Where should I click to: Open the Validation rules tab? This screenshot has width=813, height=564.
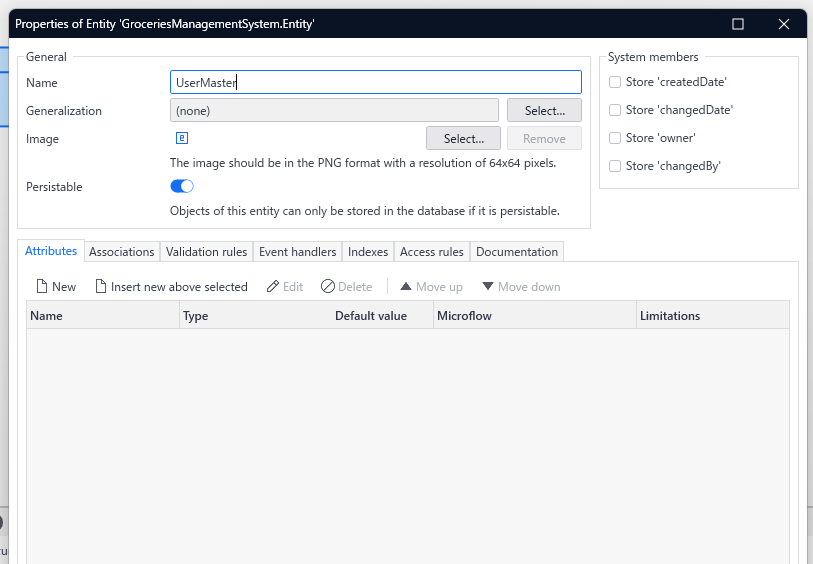(x=206, y=252)
